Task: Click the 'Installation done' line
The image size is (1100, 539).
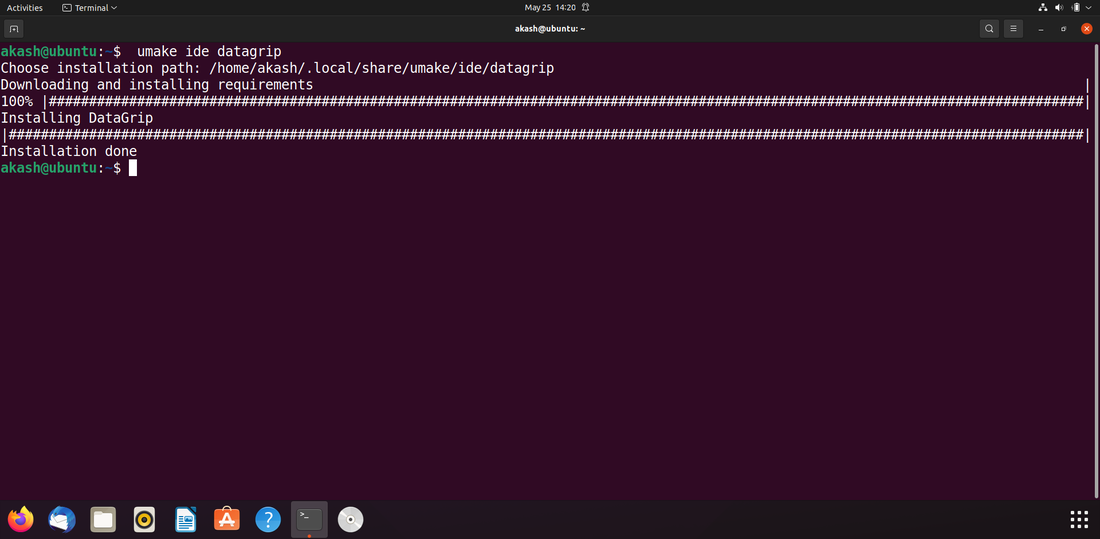Action: coord(69,151)
